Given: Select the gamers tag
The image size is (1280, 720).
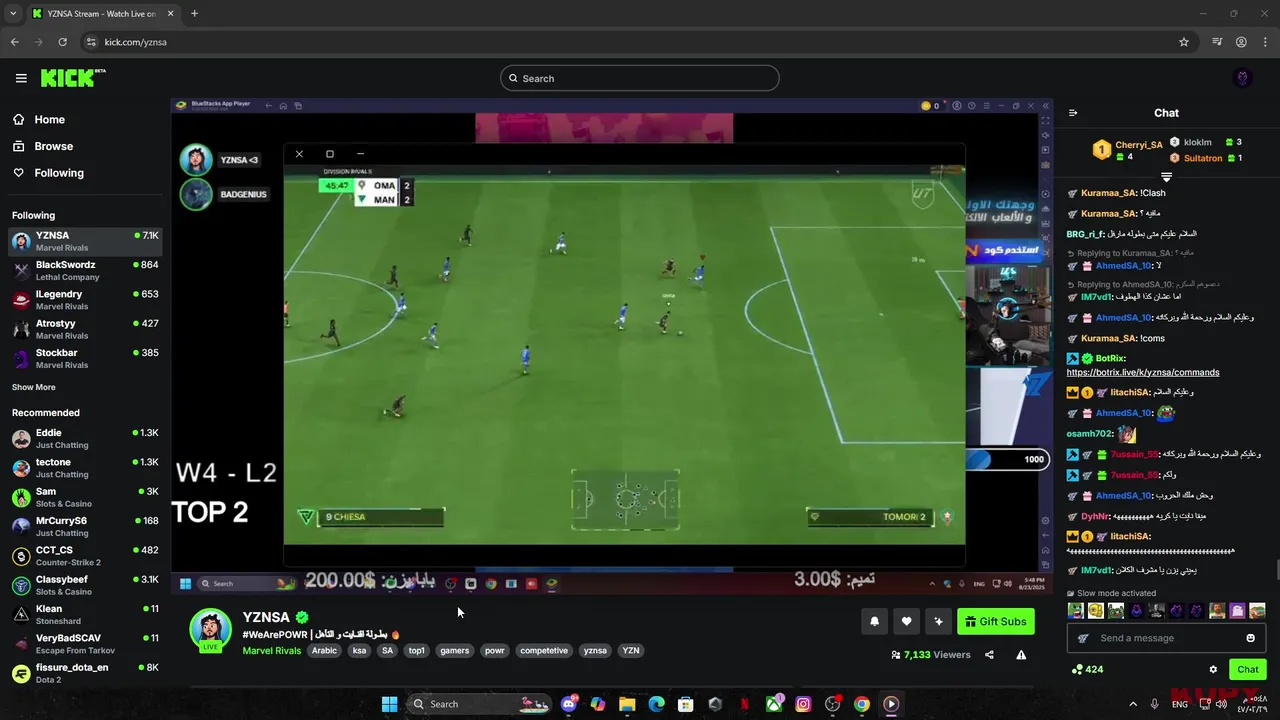Looking at the screenshot, I should point(454,651).
